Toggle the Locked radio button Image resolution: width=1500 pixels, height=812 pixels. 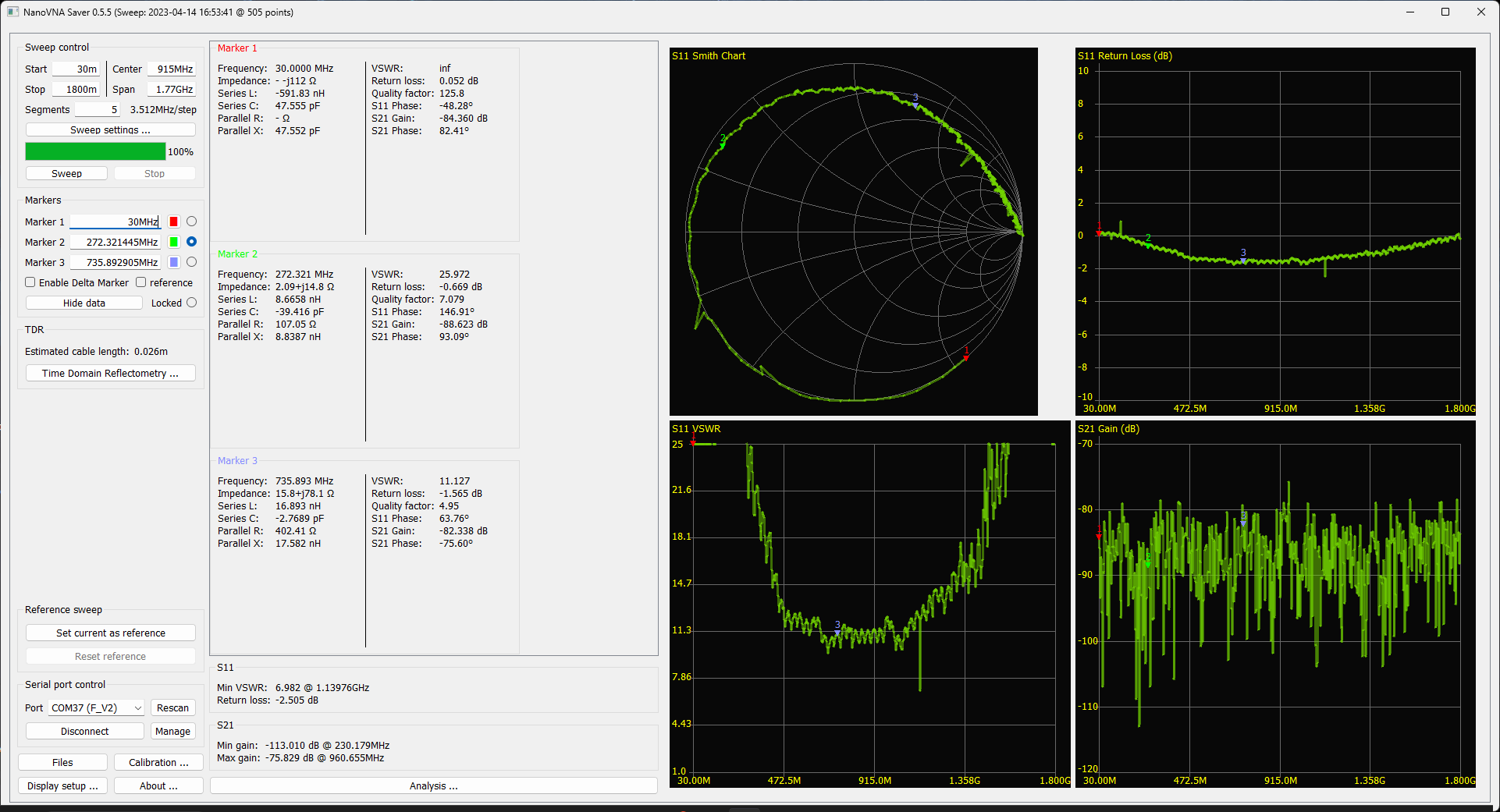point(191,303)
